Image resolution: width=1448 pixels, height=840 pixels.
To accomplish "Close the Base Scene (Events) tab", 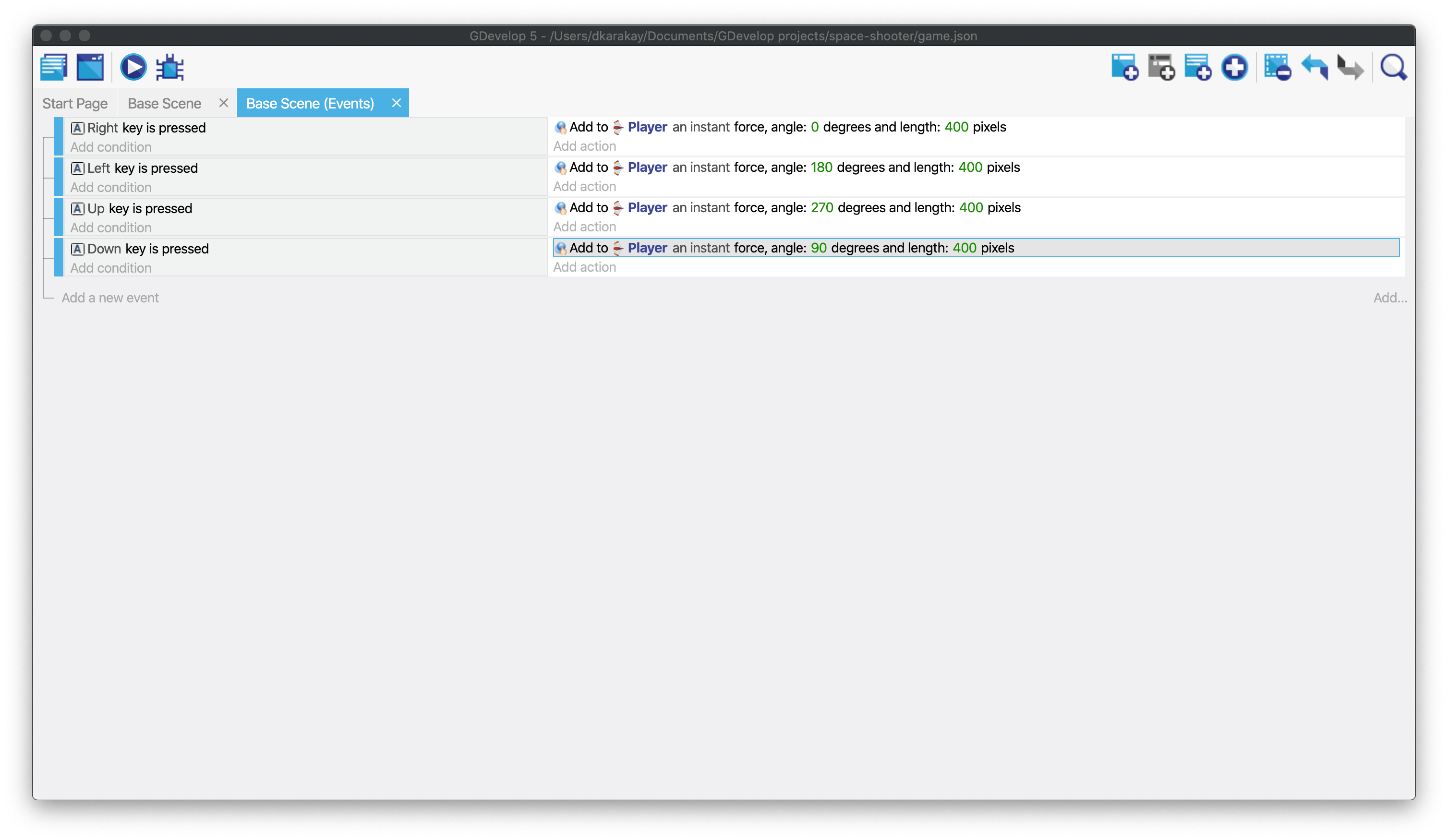I will pyautogui.click(x=397, y=103).
